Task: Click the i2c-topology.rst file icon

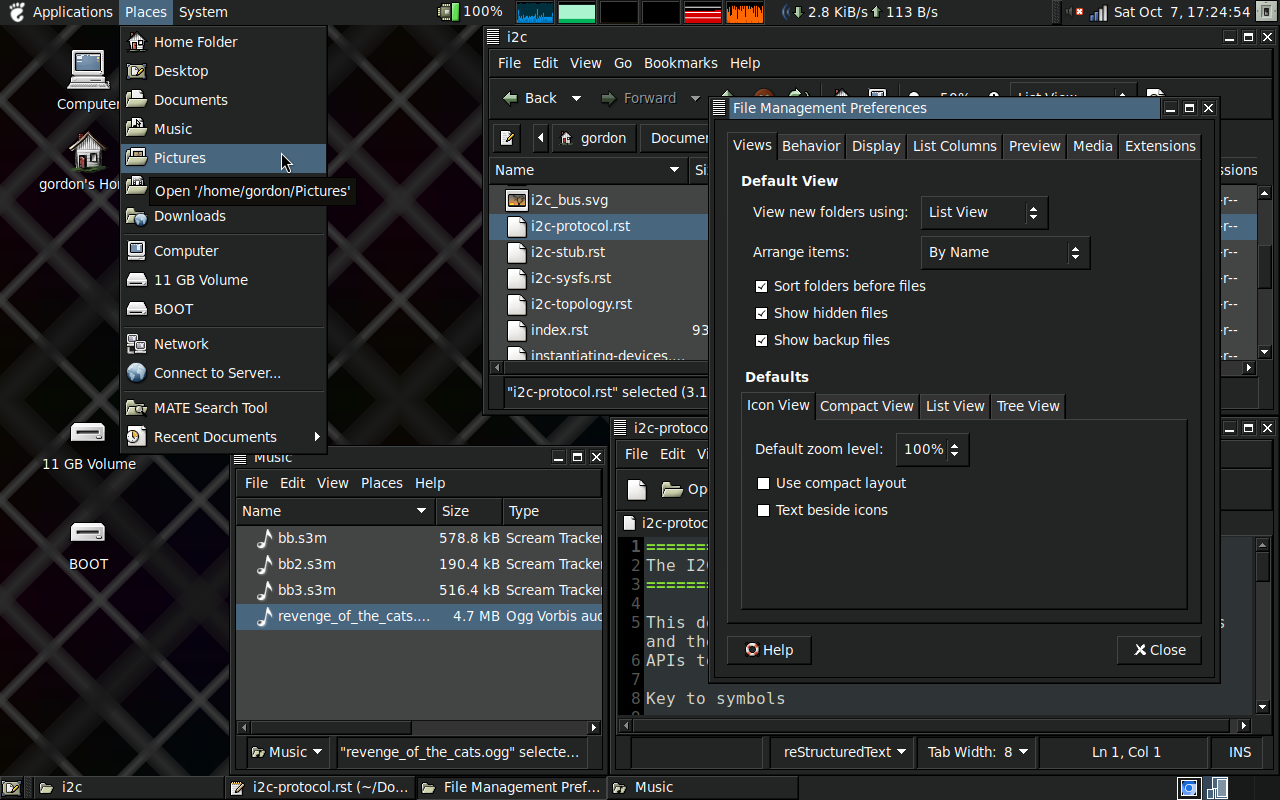Action: [516, 304]
